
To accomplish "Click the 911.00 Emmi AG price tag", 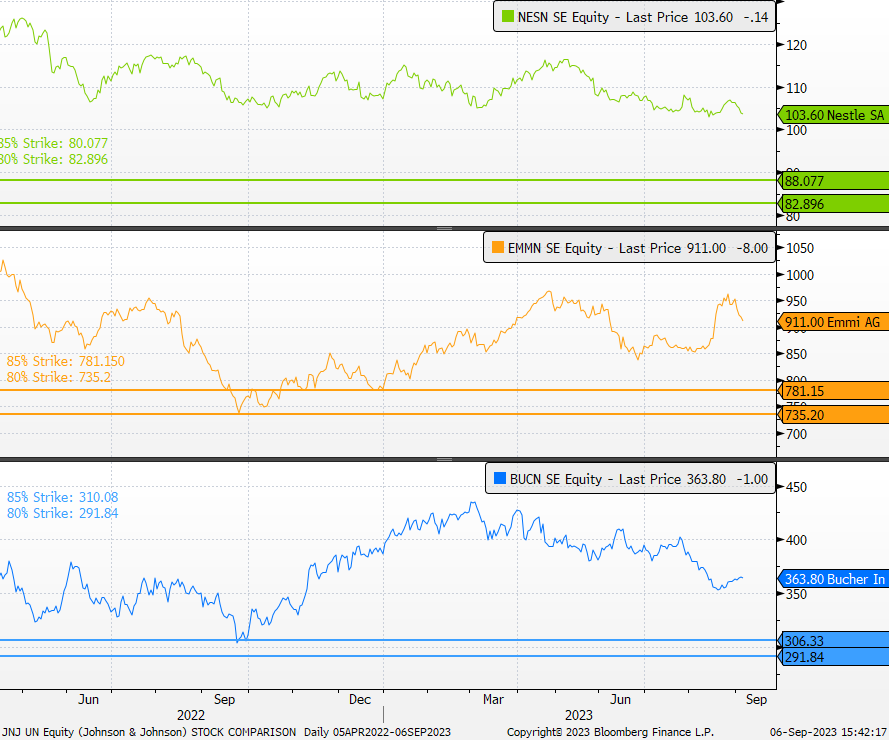I will coord(833,323).
